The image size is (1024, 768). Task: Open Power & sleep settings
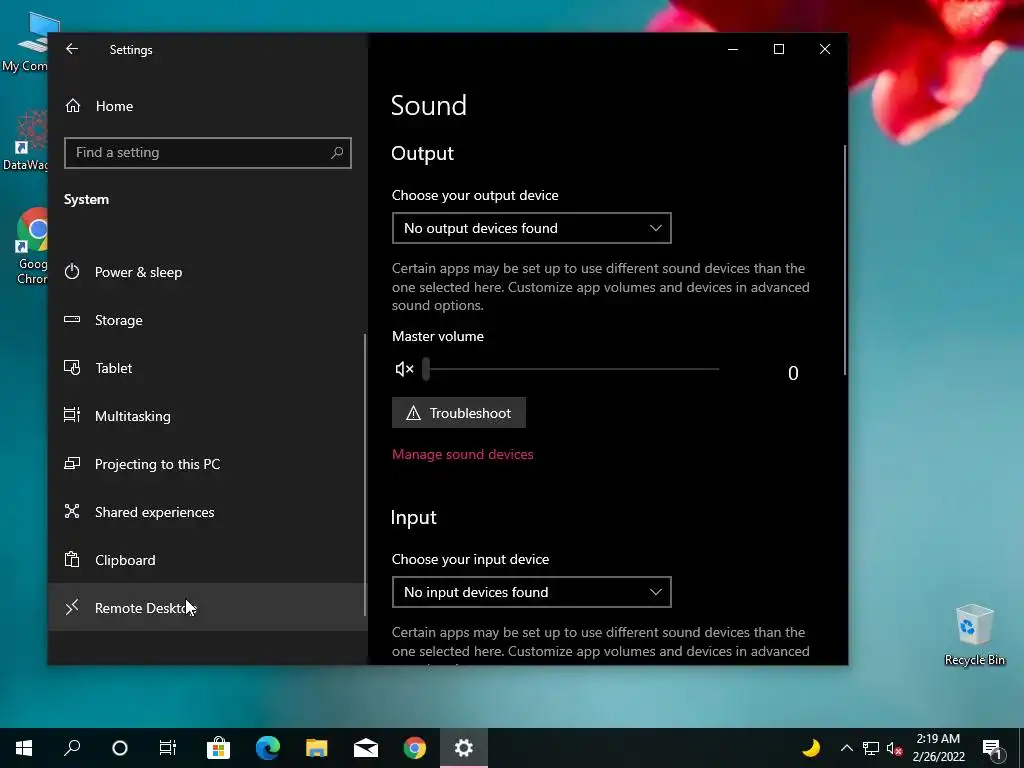pos(208,272)
